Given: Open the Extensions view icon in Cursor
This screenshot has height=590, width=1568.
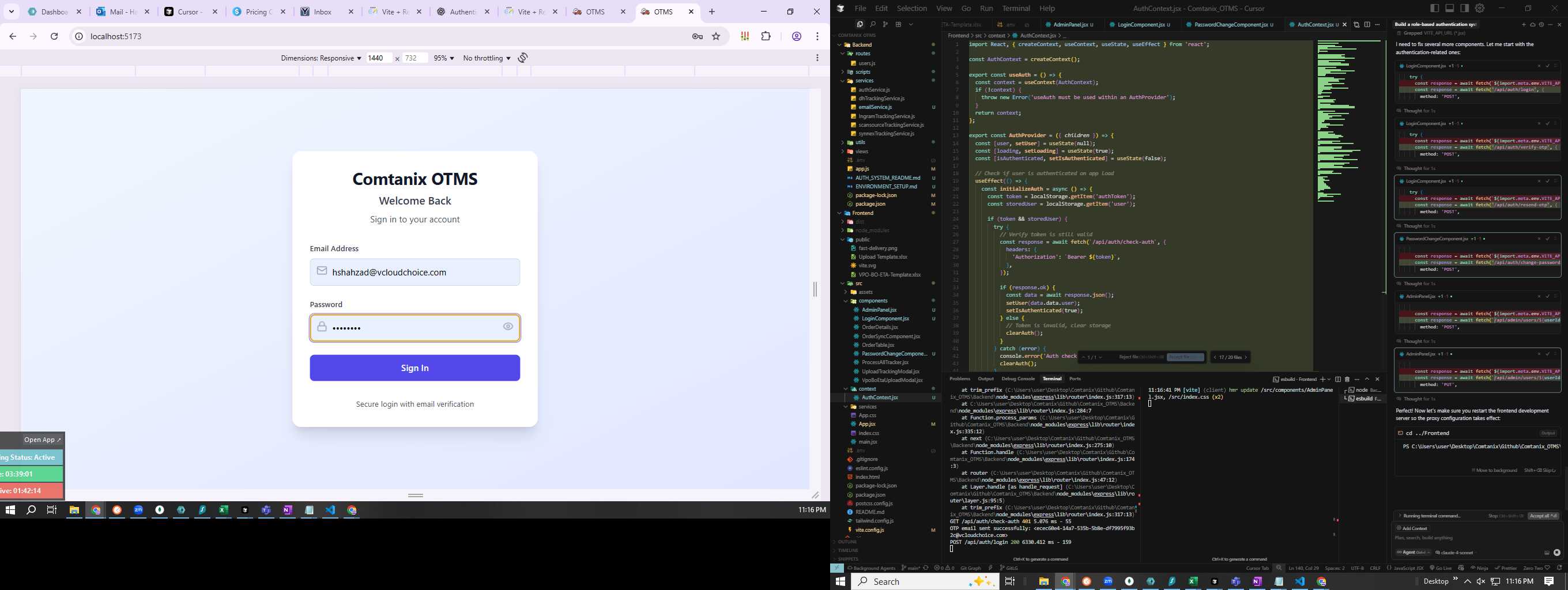Looking at the screenshot, I should [898, 24].
